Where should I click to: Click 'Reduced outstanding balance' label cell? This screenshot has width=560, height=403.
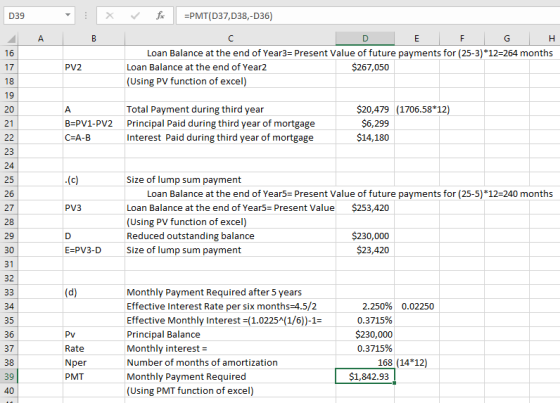pos(230,236)
